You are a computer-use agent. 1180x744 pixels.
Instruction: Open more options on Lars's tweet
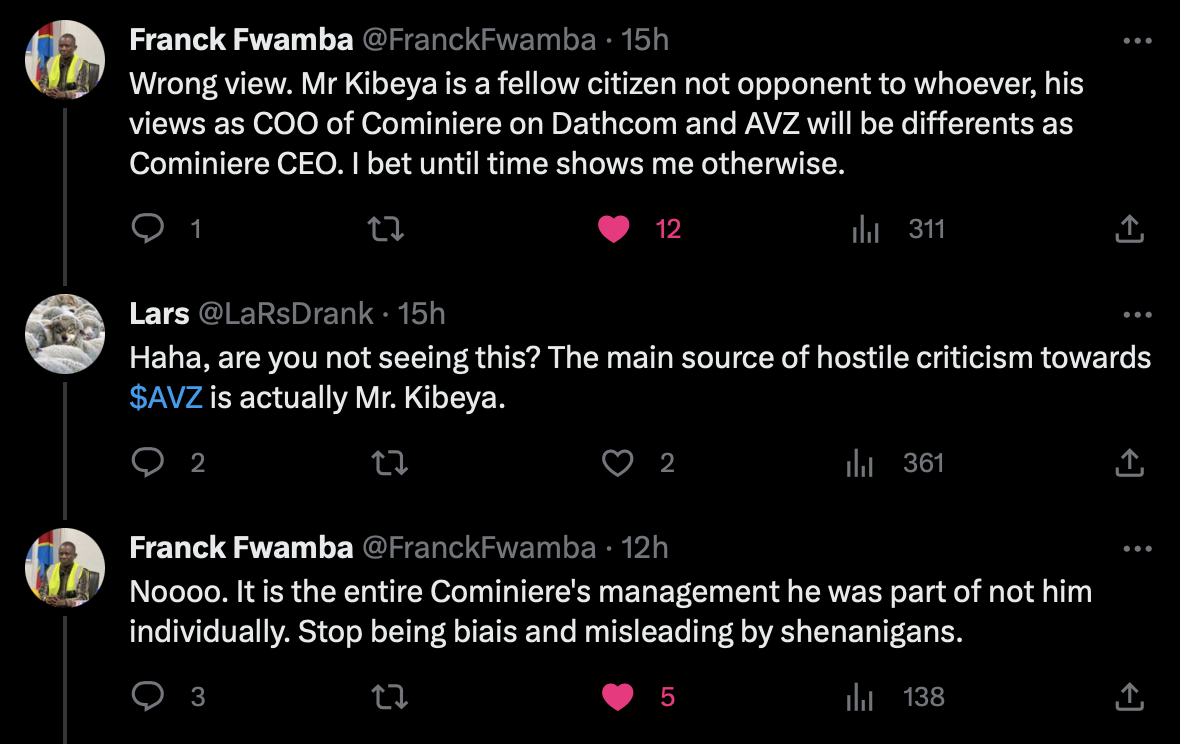click(x=1138, y=315)
